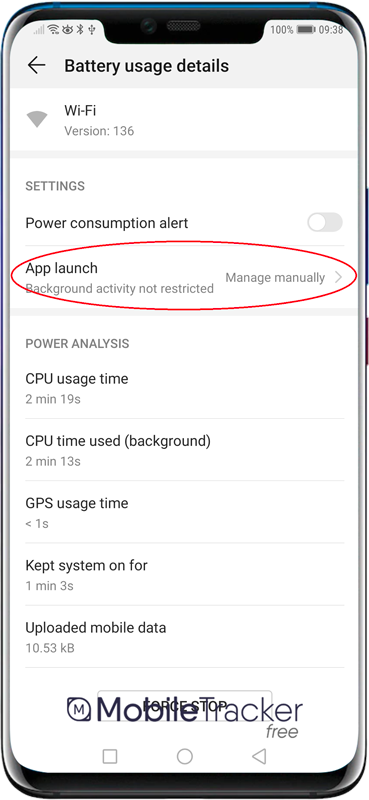Tap the Bluetooth icon in status bar
The width and height of the screenshot is (369, 800).
(x=80, y=30)
